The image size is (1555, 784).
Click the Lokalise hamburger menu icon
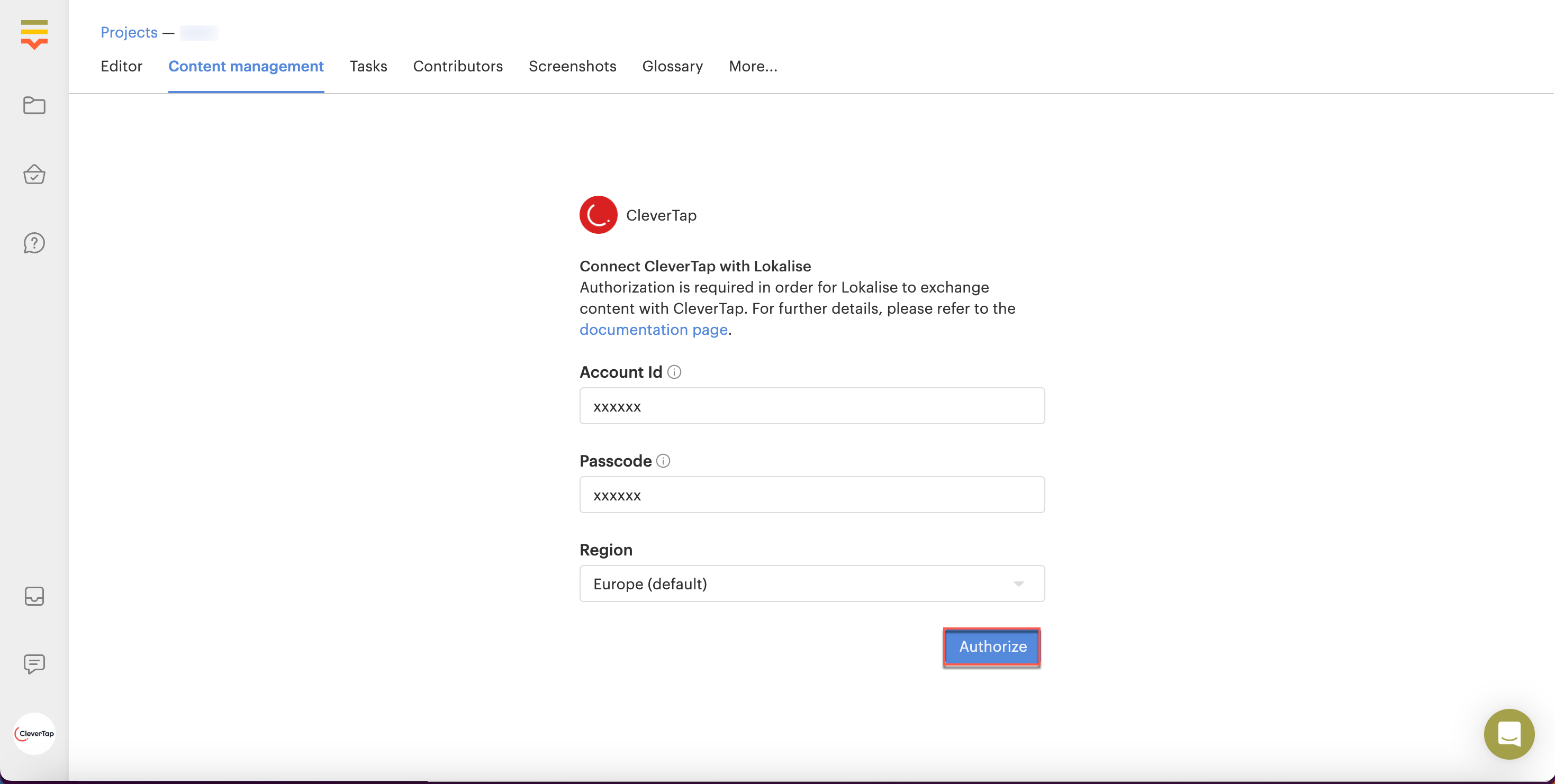(x=34, y=35)
